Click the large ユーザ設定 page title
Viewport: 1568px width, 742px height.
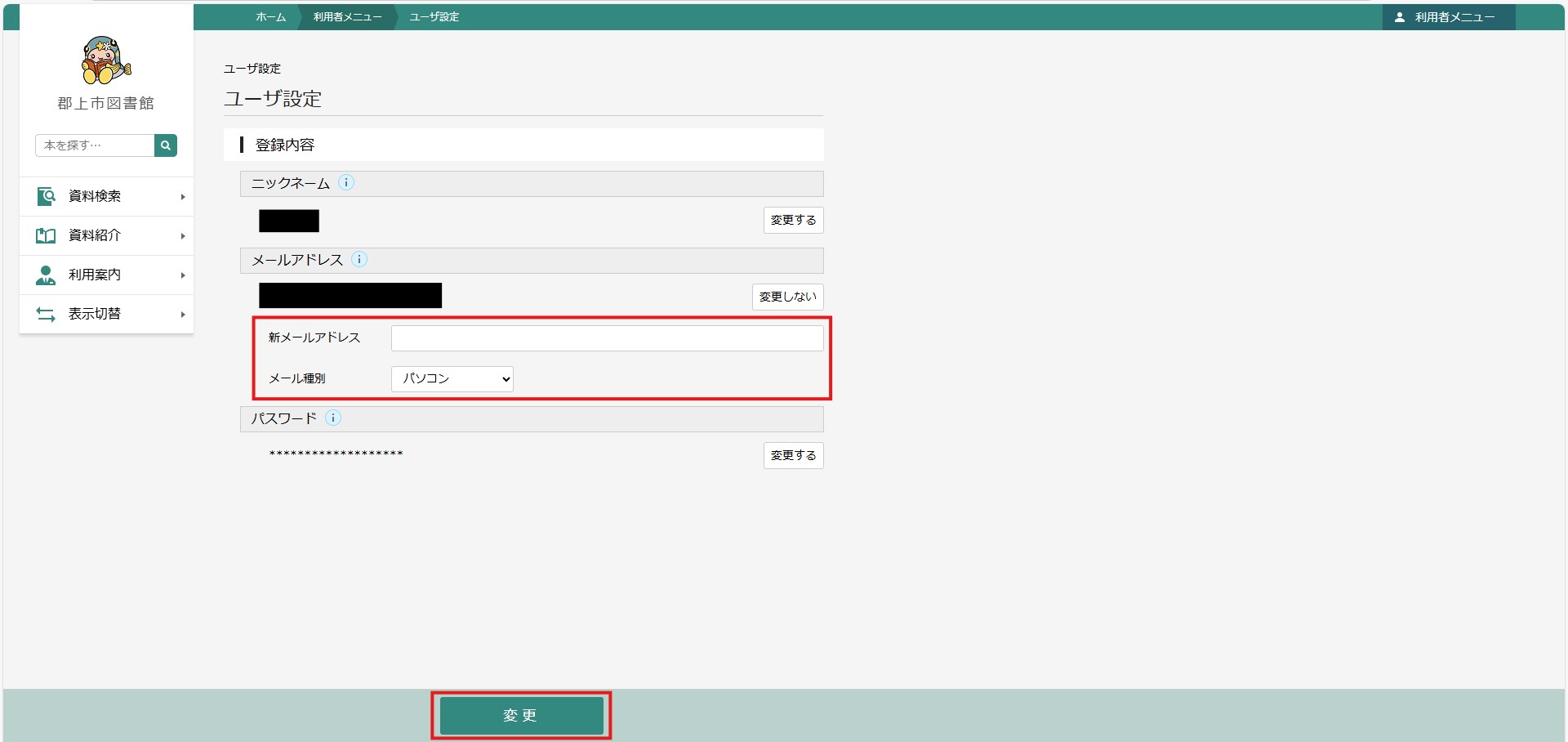(273, 100)
